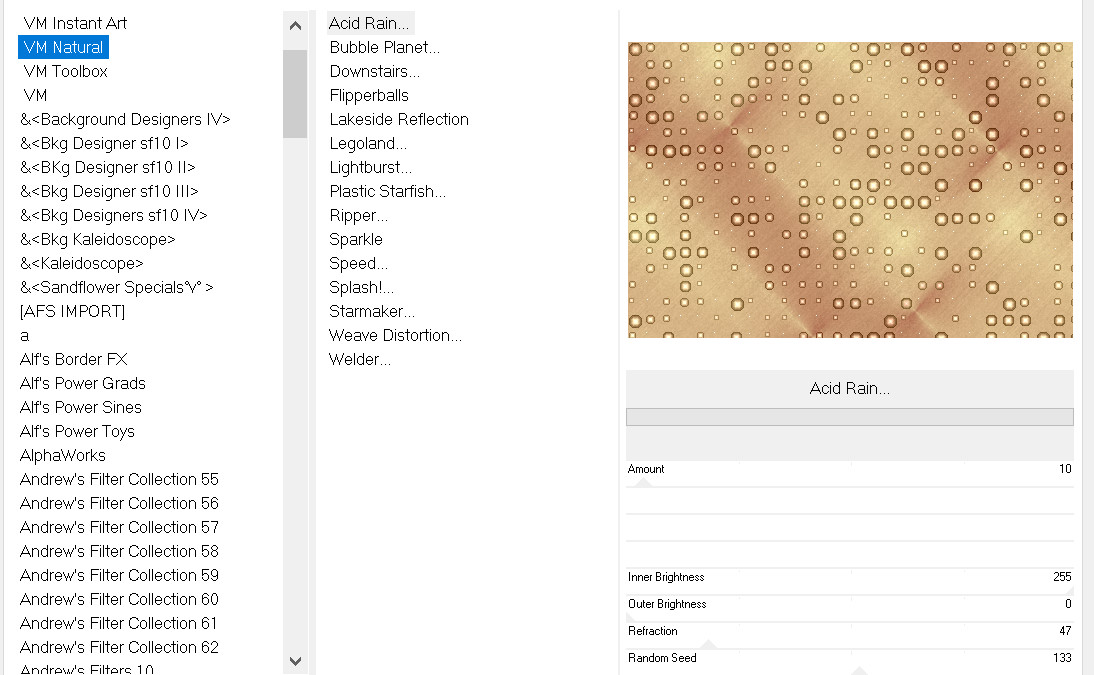Open Alf's Power Grads category
The width and height of the screenshot is (1094, 675).
(82, 383)
